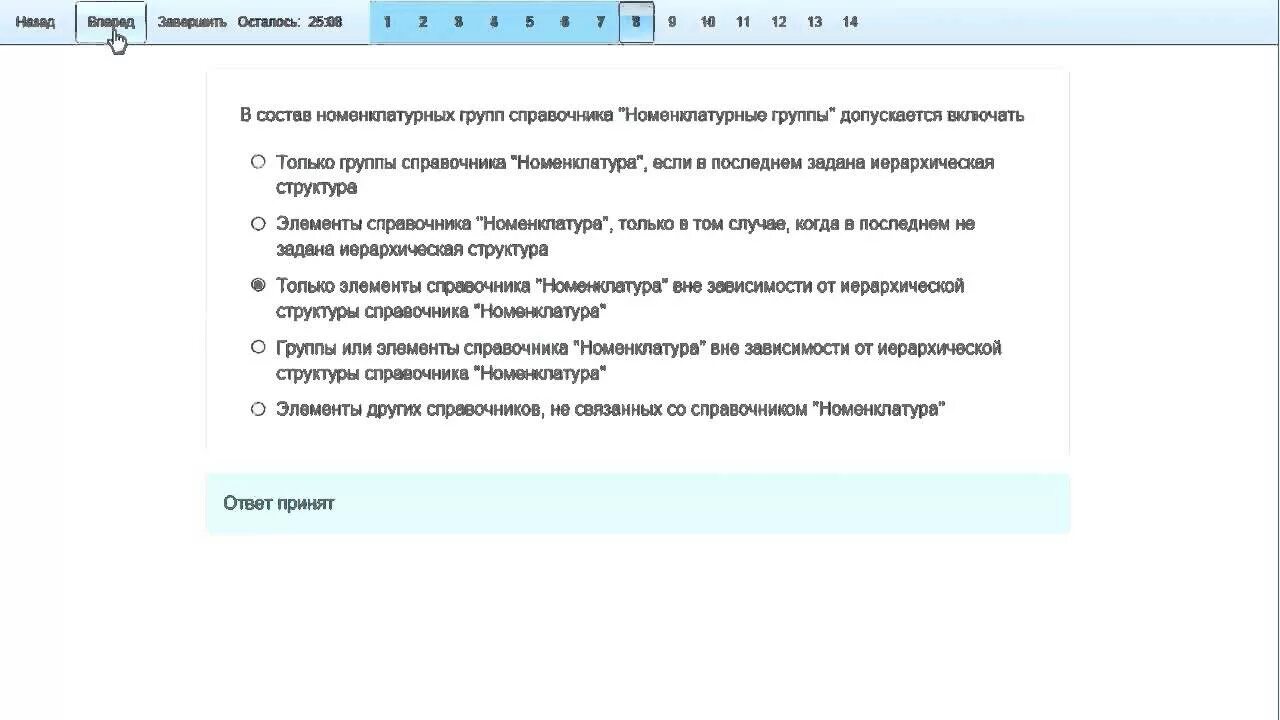The width and height of the screenshot is (1280, 720).
Task: Jump to question 1
Action: click(387, 22)
